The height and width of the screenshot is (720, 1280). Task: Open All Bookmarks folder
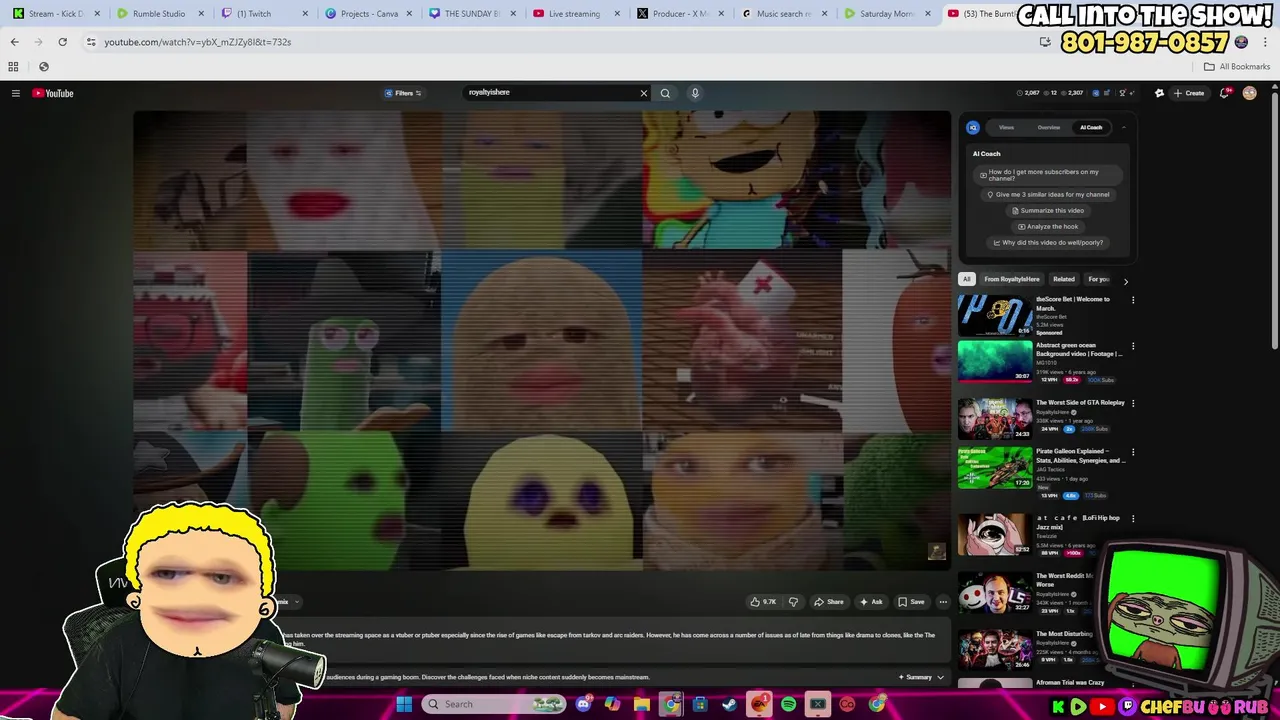pyautogui.click(x=1237, y=67)
